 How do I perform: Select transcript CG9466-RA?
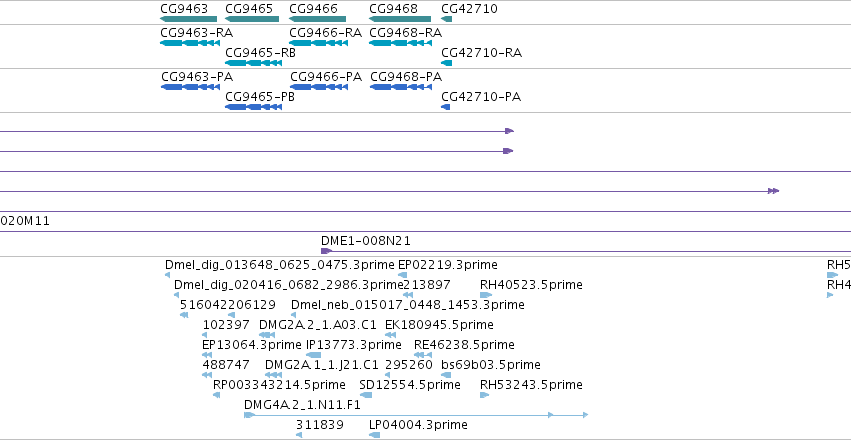coord(318,43)
